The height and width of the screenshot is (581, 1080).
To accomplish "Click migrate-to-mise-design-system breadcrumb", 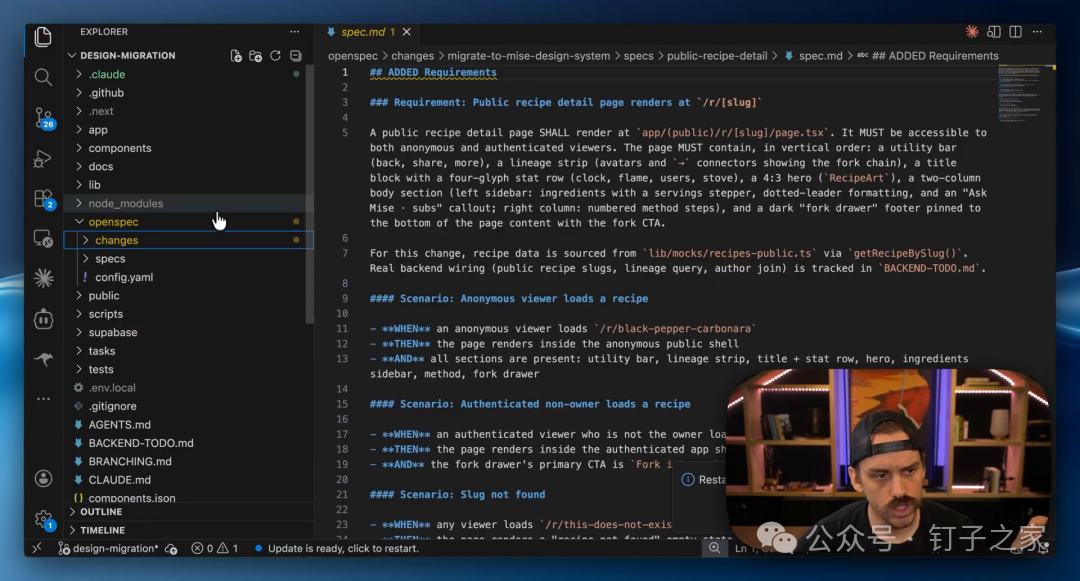I will point(528,56).
